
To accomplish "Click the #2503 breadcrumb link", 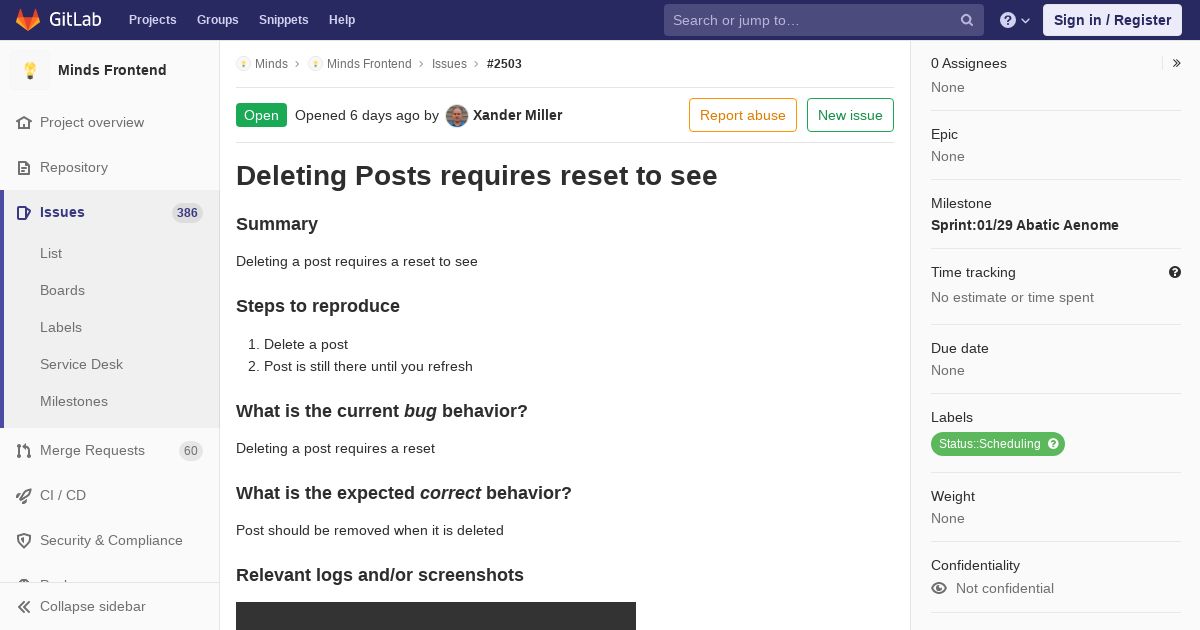I will coord(504,64).
